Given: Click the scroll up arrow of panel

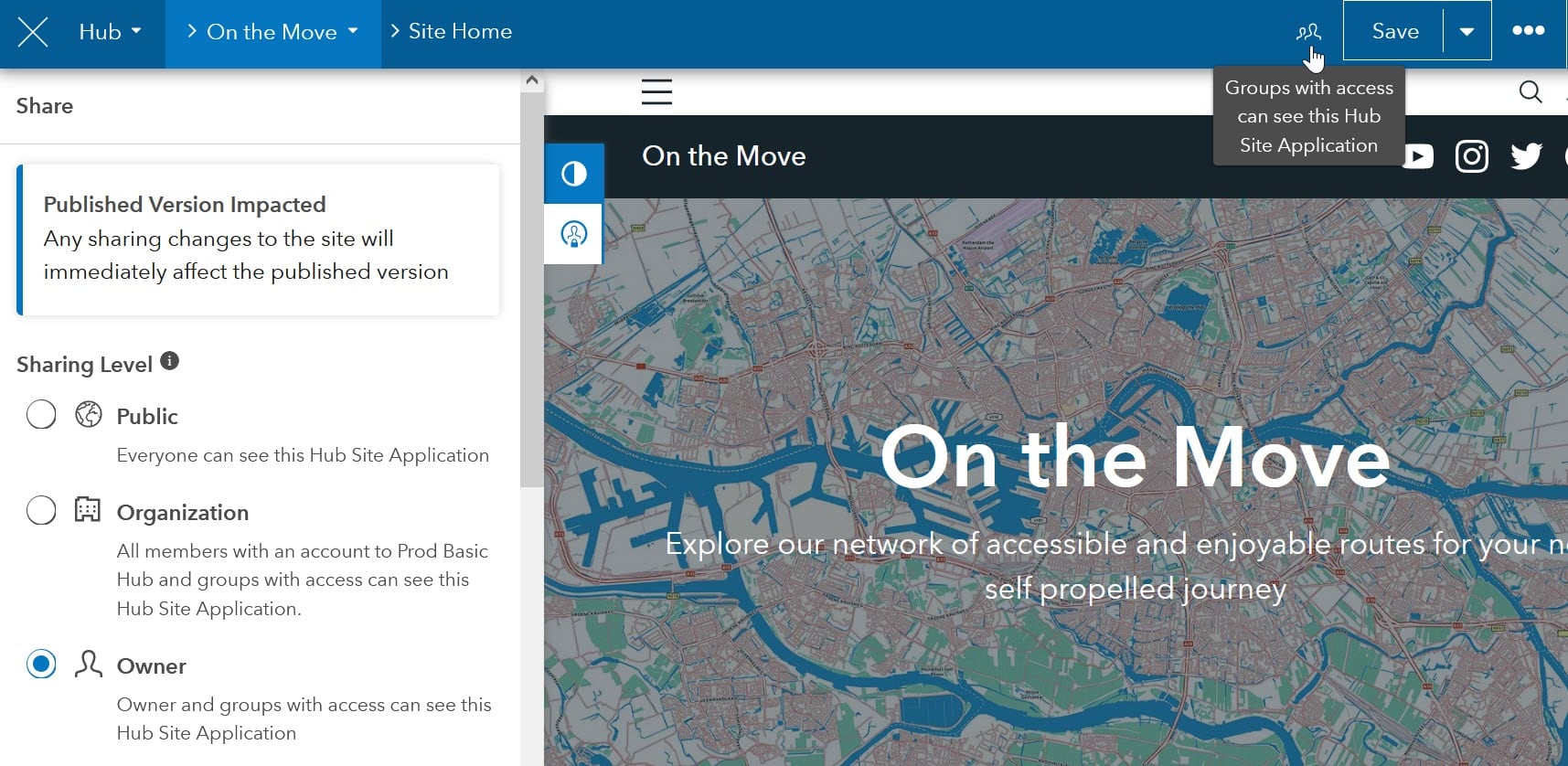Looking at the screenshot, I should coord(532,80).
